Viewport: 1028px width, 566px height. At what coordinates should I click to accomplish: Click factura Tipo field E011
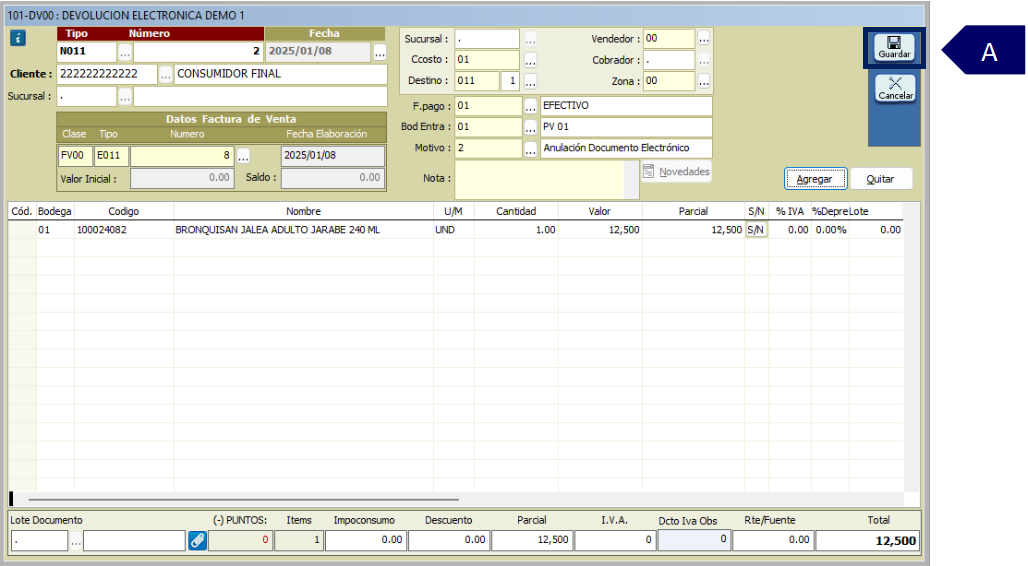point(111,156)
